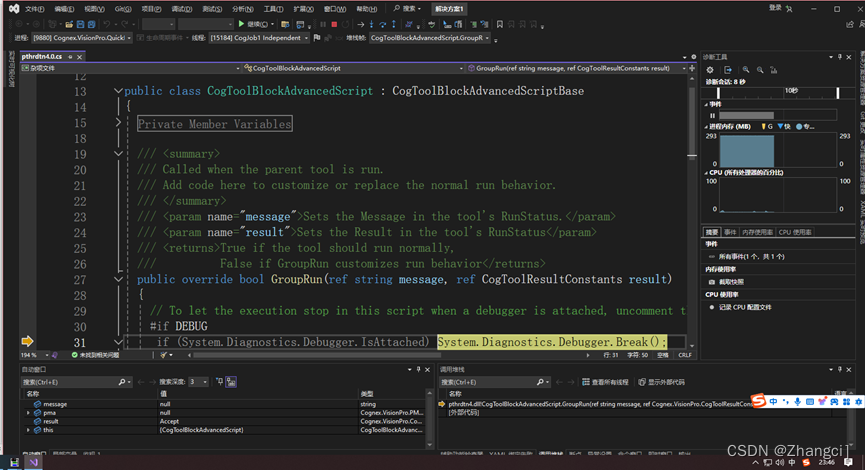This screenshot has height=470, width=865.
Task: Open 堆栈帧 CogToolBlockAdvancedScript dropdown
Action: [429, 38]
